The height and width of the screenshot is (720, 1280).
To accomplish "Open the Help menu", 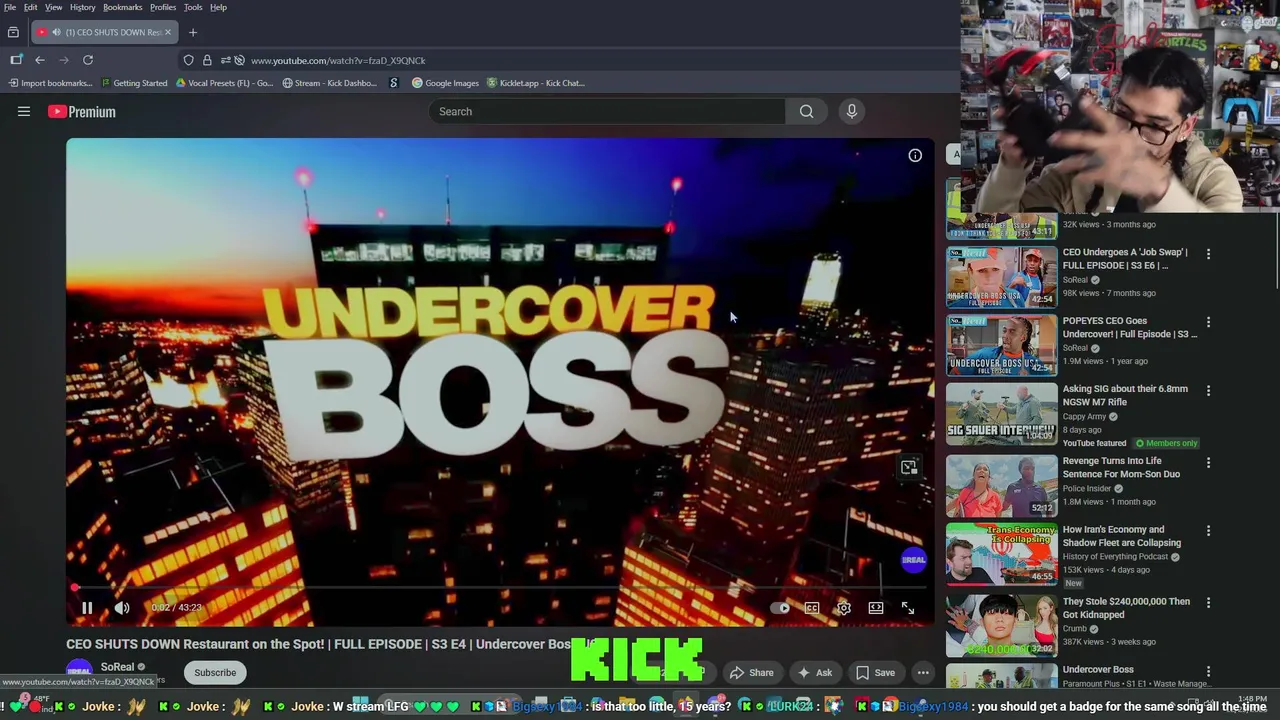I will 218,7.
